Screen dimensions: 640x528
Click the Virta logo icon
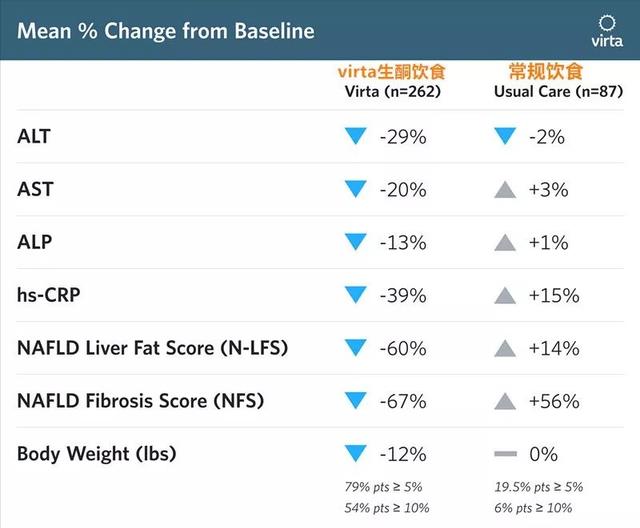tap(606, 31)
